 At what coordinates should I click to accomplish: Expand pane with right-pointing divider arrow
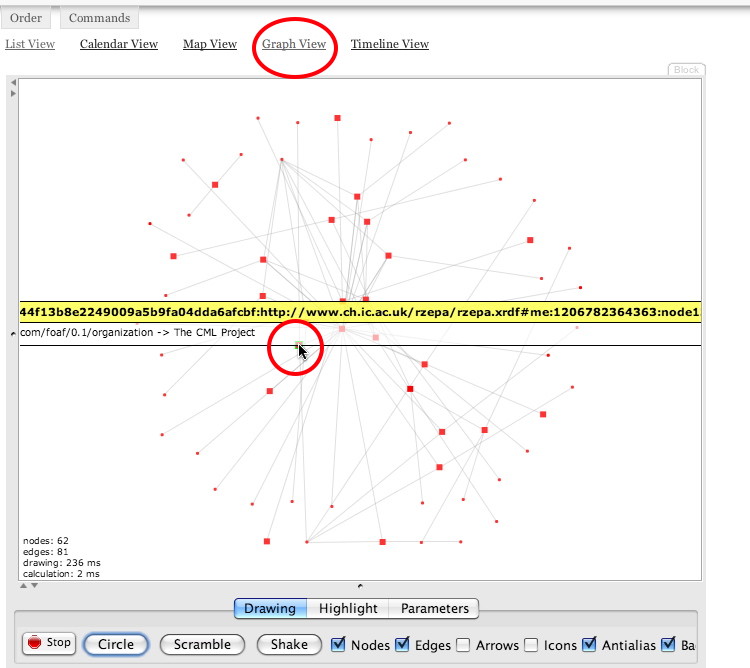coord(12,94)
